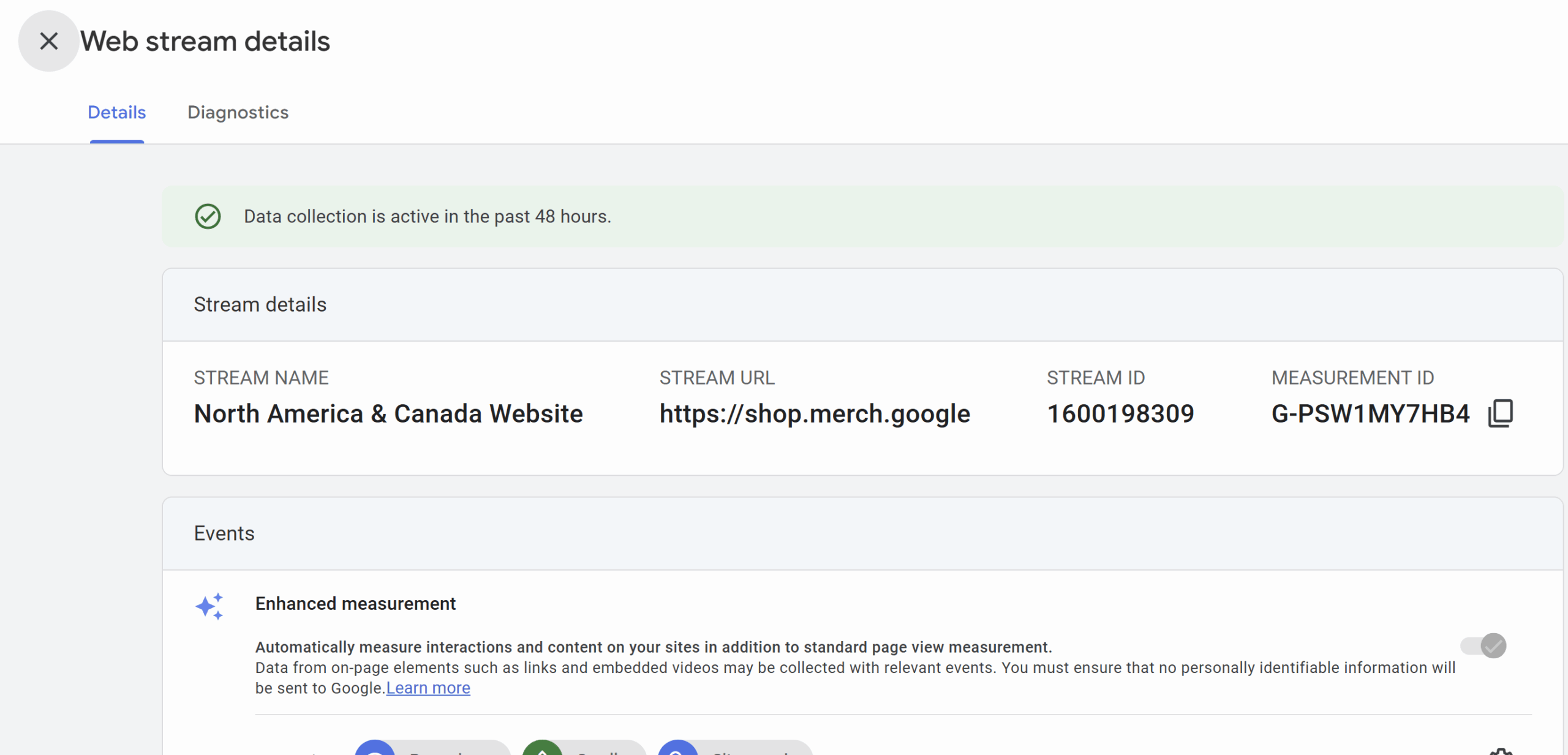This screenshot has height=755, width=1568.
Task: Switch to the Diagnostics tab
Action: (x=238, y=113)
